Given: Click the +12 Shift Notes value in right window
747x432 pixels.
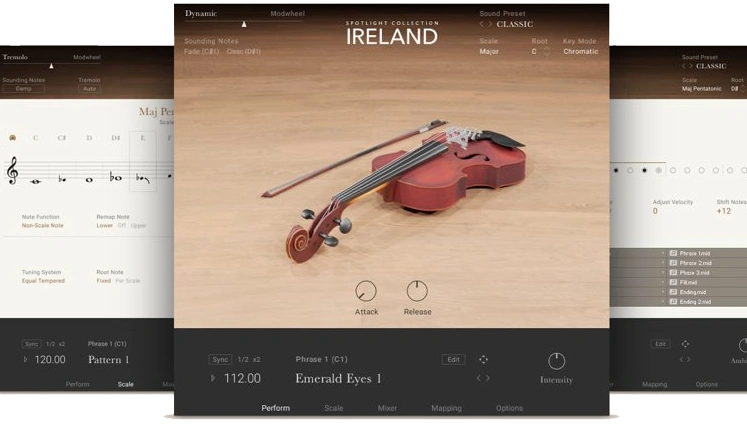Looking at the screenshot, I should coord(724,211).
